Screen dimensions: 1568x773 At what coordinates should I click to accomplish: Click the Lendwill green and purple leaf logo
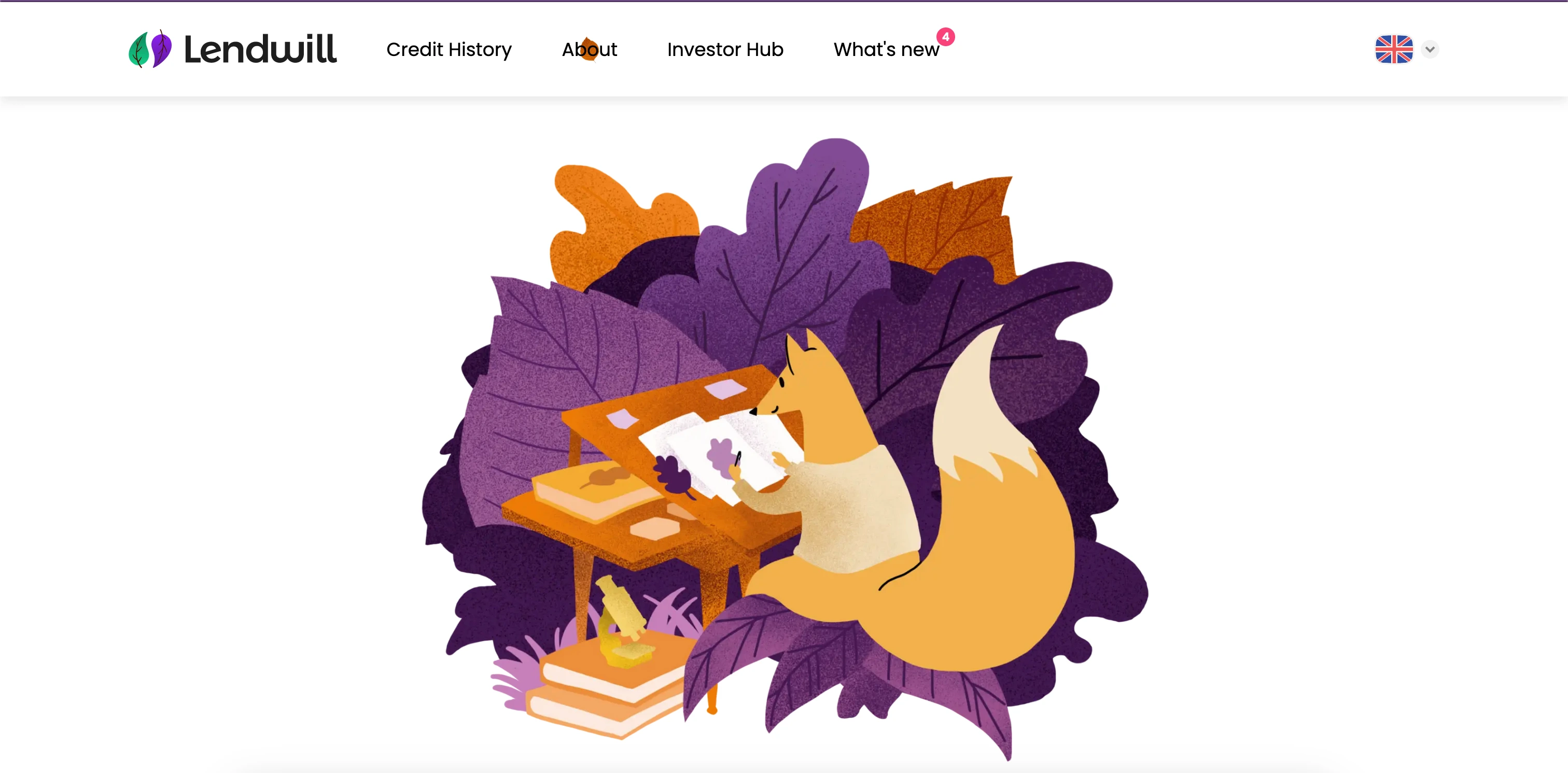[x=150, y=49]
